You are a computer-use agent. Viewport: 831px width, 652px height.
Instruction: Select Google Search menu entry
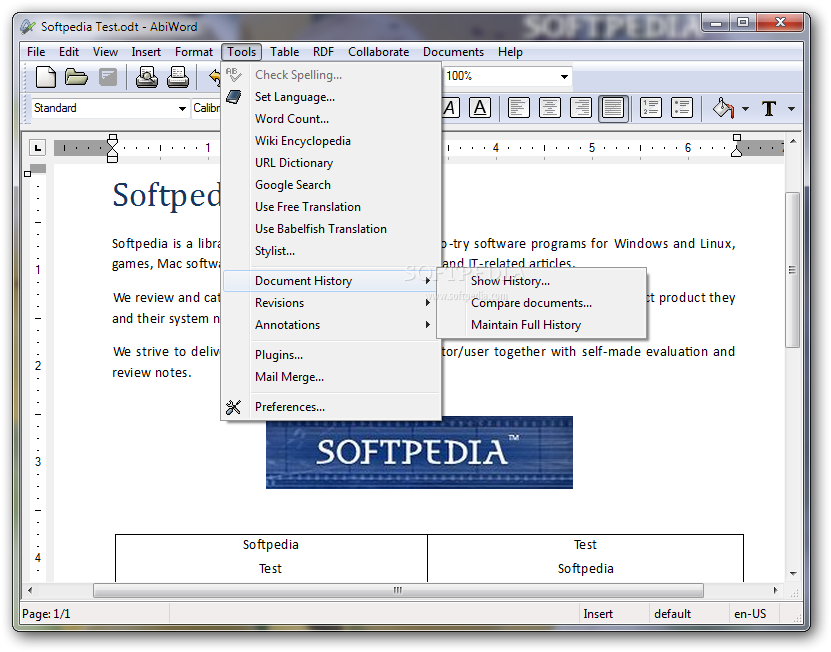pos(332,185)
